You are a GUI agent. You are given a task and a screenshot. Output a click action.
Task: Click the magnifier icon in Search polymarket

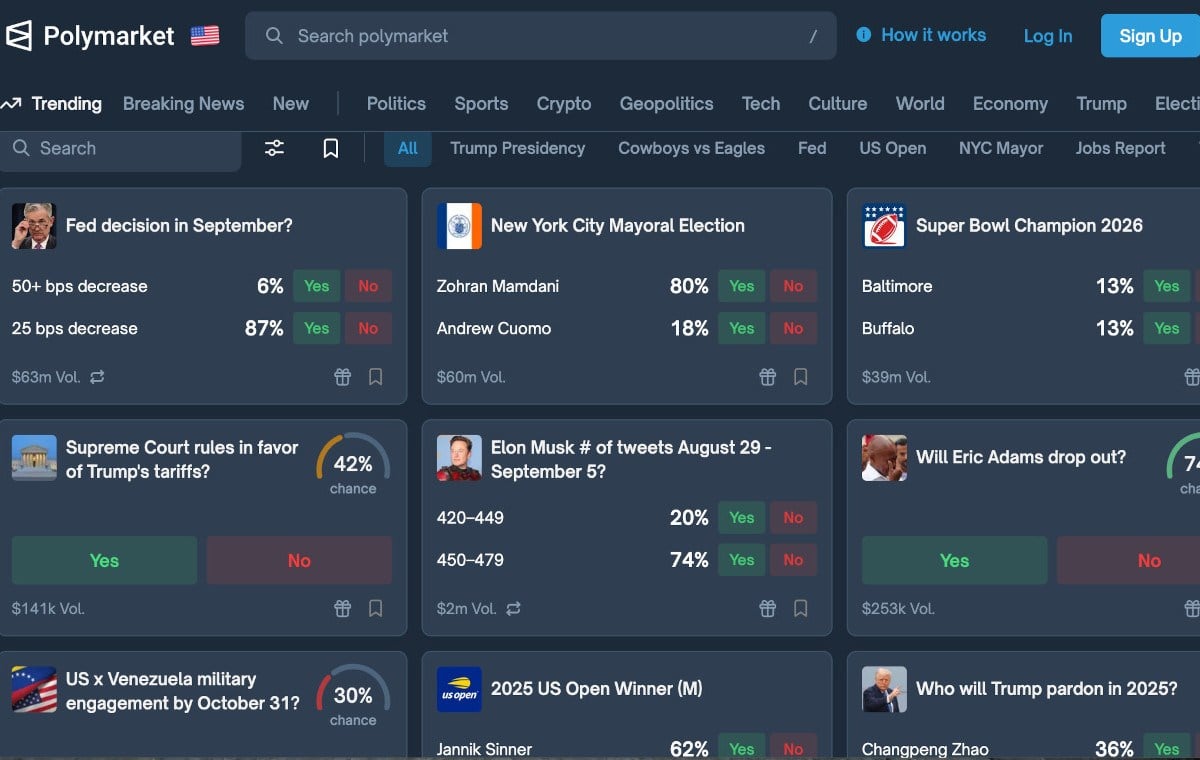tap(274, 36)
